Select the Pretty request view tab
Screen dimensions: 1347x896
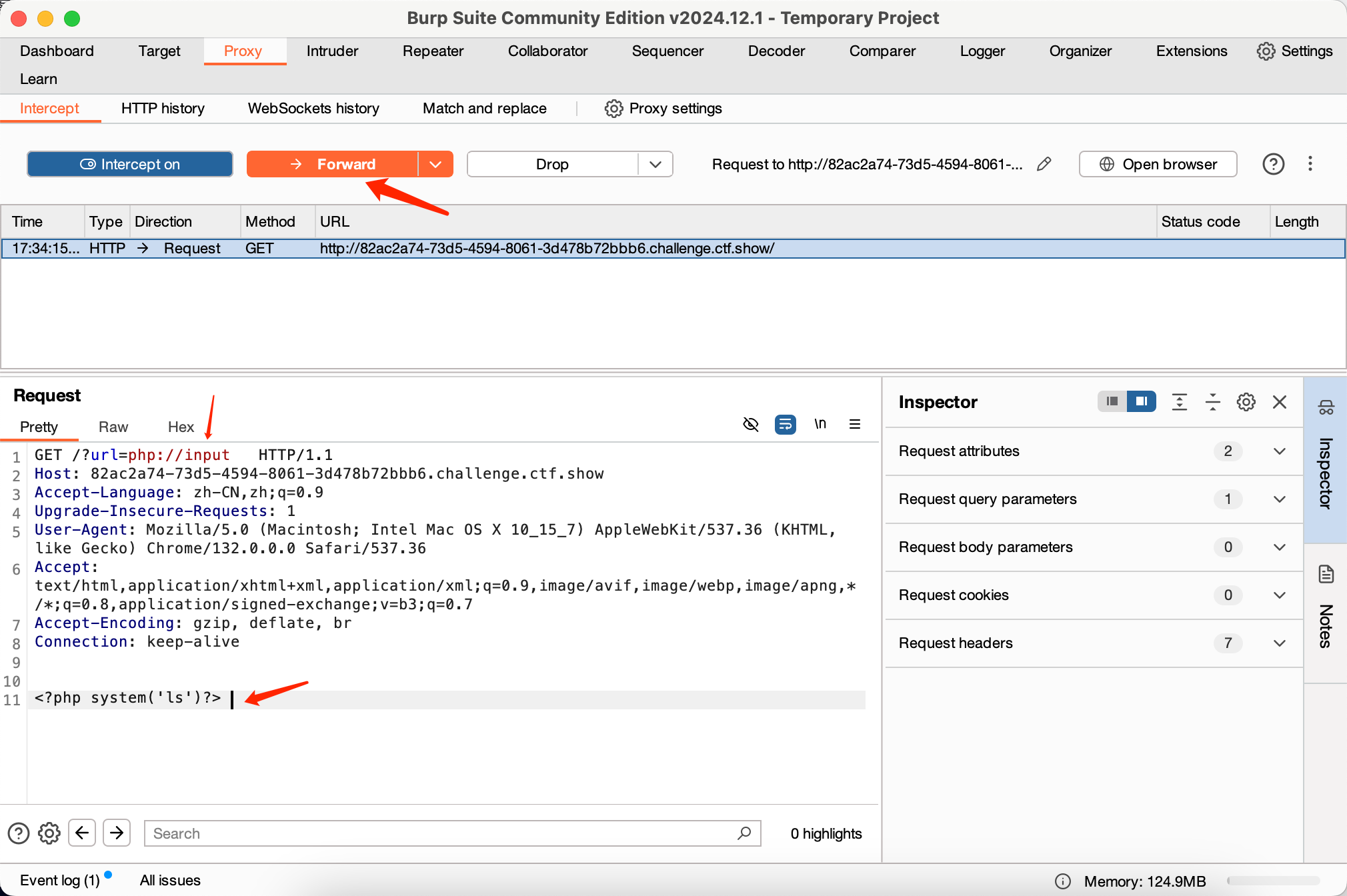pos(39,427)
